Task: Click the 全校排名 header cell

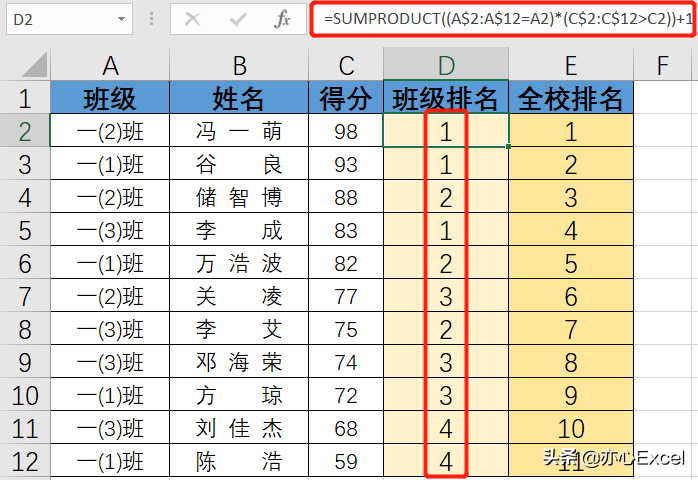Action: [571, 98]
